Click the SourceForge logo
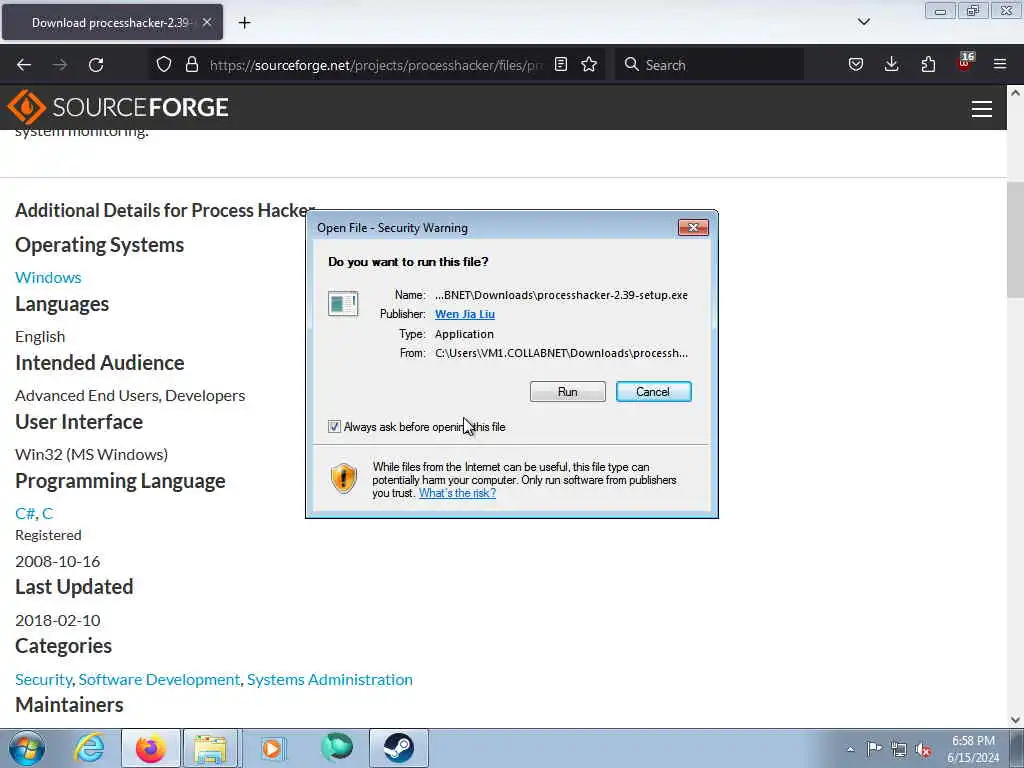This screenshot has height=768, width=1024. point(118,107)
